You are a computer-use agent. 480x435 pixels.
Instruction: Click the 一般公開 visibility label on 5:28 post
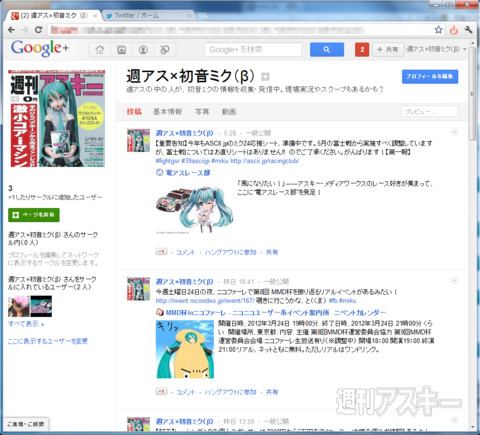[x=258, y=133]
